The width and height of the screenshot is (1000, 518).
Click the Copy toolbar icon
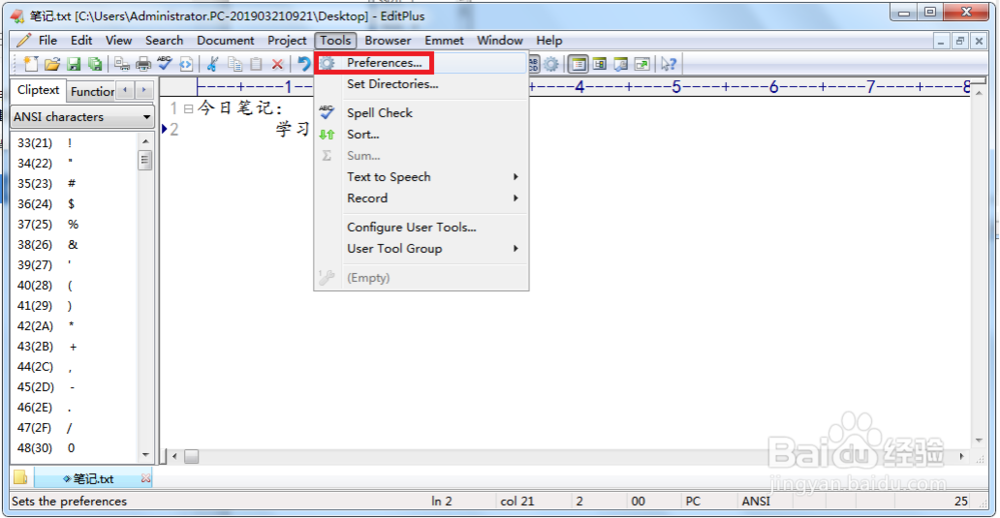click(x=235, y=64)
